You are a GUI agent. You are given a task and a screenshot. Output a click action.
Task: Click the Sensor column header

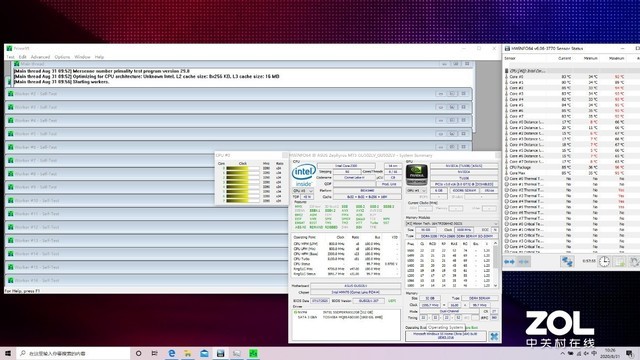pos(510,58)
